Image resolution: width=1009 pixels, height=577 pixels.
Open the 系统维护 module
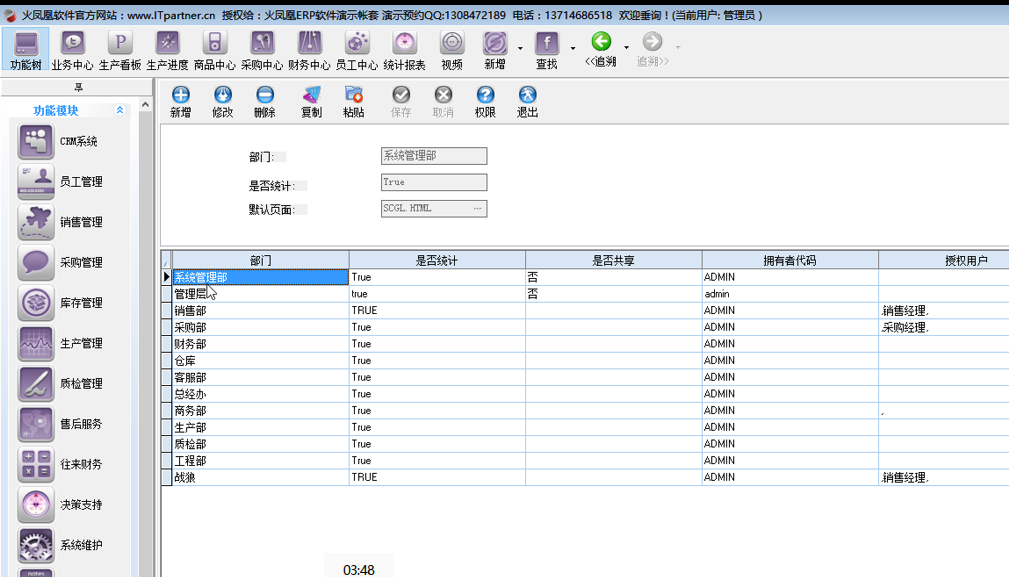pos(60,545)
